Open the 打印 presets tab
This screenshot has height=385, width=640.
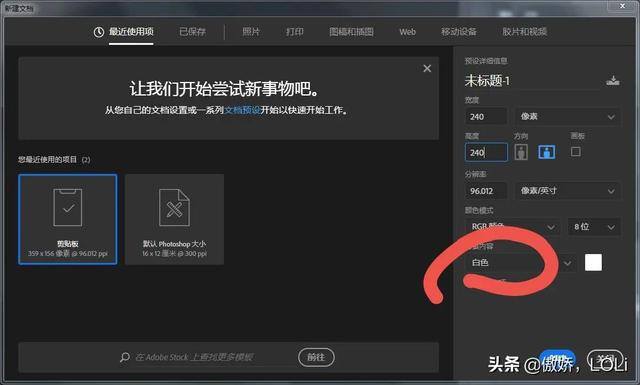tap(295, 32)
